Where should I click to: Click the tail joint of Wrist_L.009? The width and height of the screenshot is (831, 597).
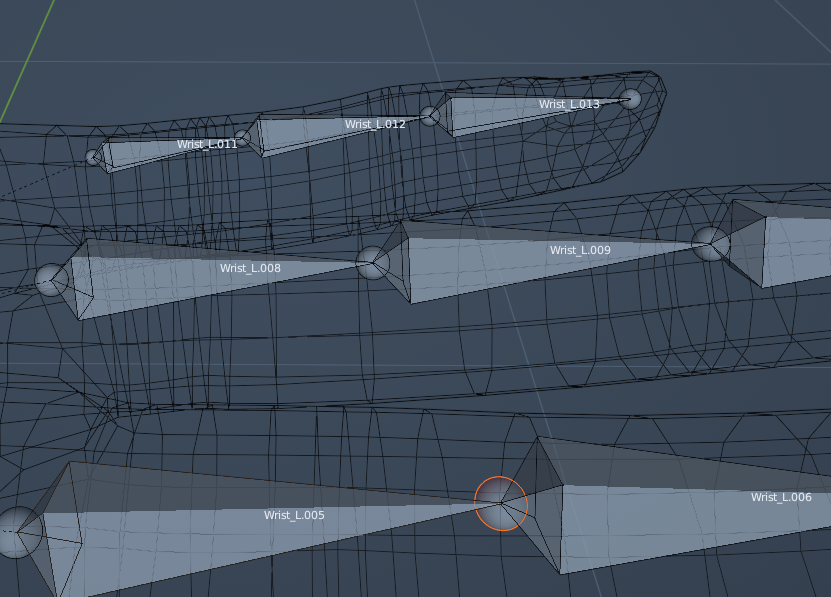[710, 243]
